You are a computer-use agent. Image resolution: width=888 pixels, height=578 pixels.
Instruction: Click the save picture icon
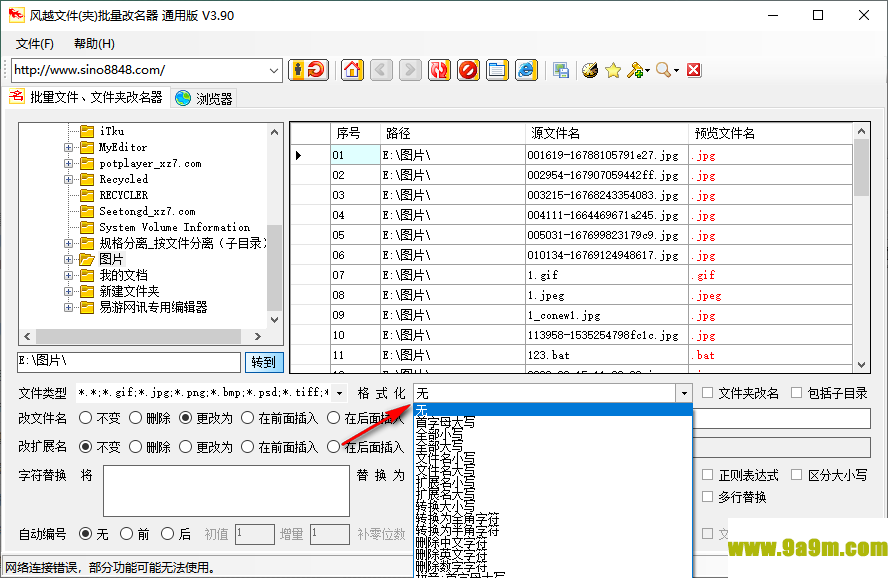[561, 70]
